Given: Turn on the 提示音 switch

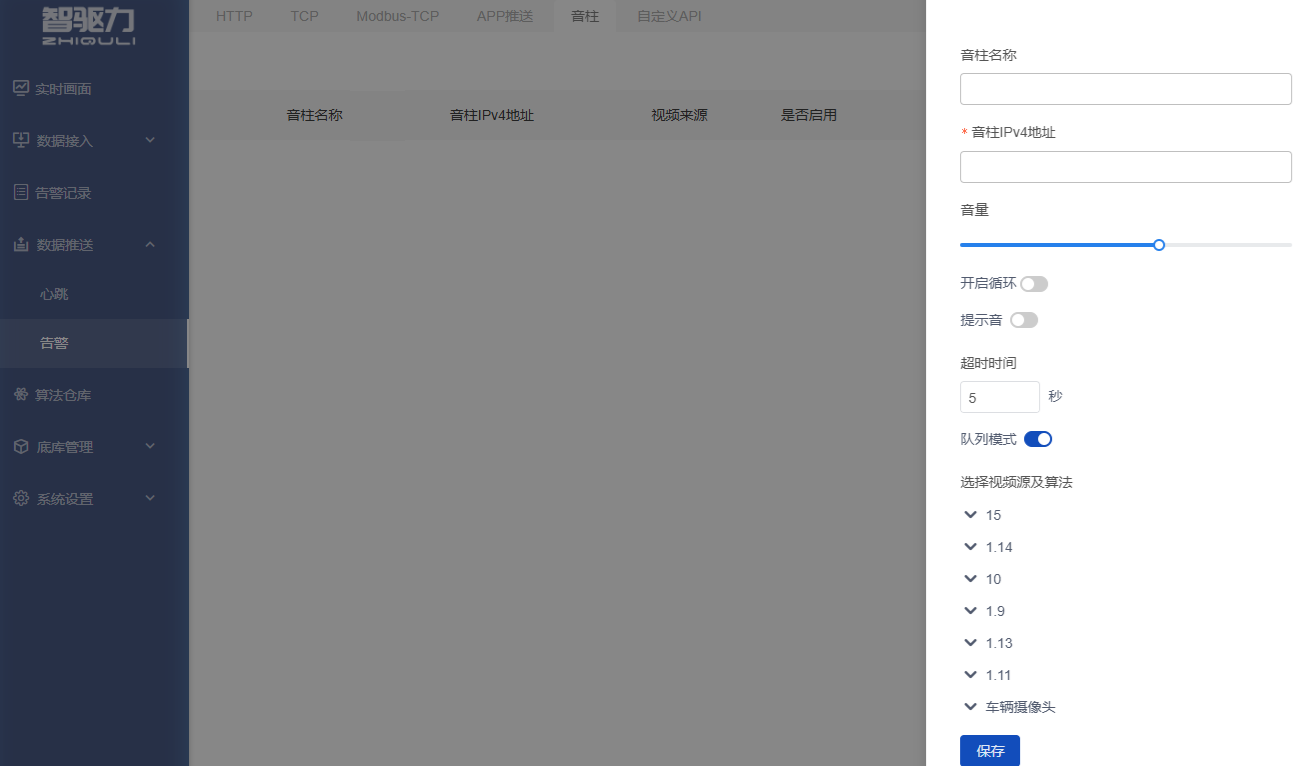Looking at the screenshot, I should 1024,320.
